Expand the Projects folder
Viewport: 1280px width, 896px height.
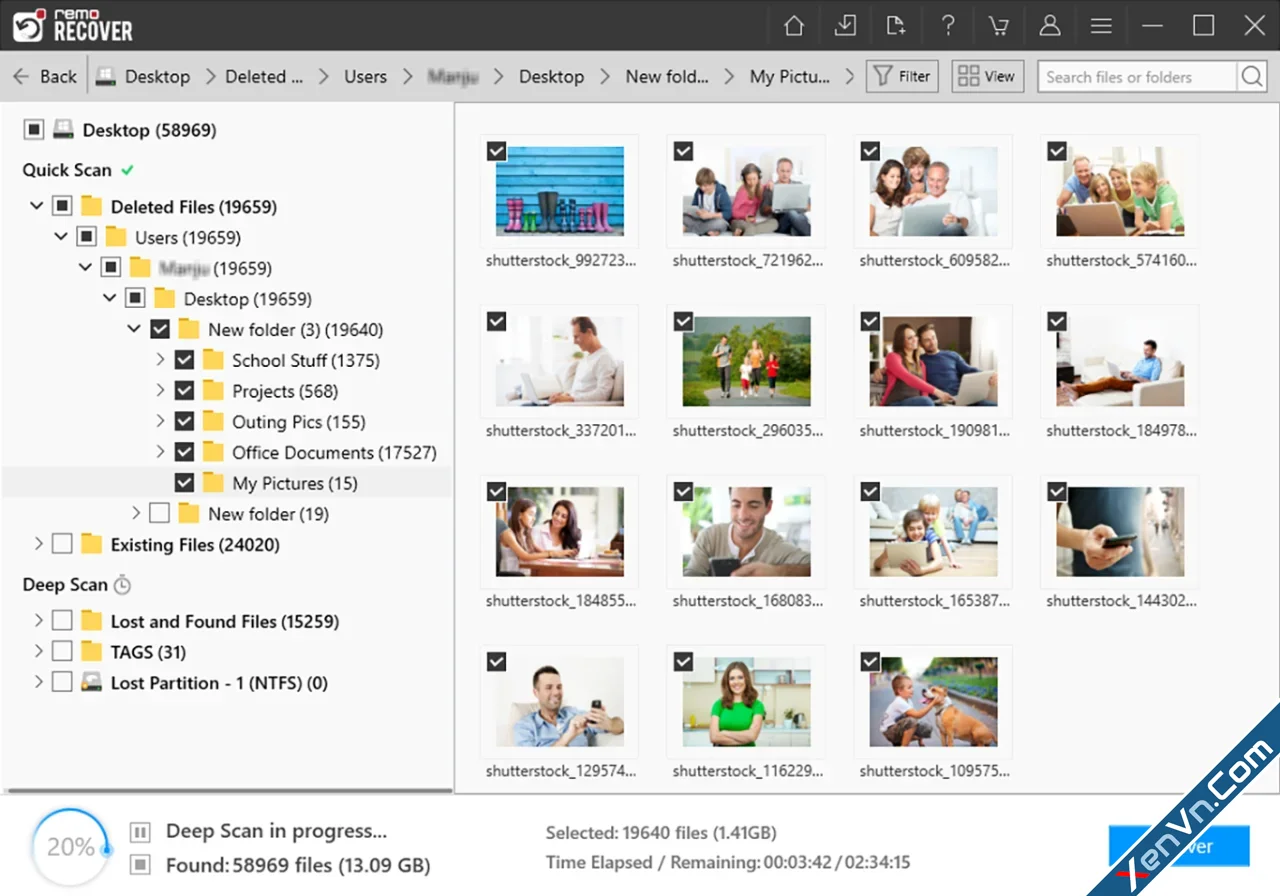[160, 391]
